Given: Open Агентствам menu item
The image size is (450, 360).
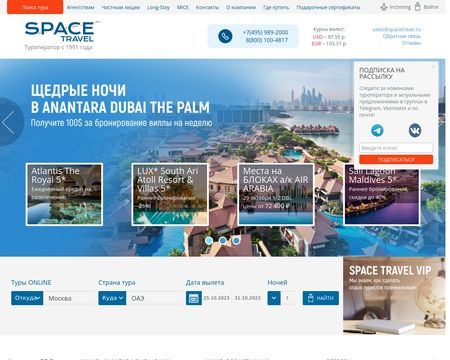Looking at the screenshot, I should coord(80,7).
